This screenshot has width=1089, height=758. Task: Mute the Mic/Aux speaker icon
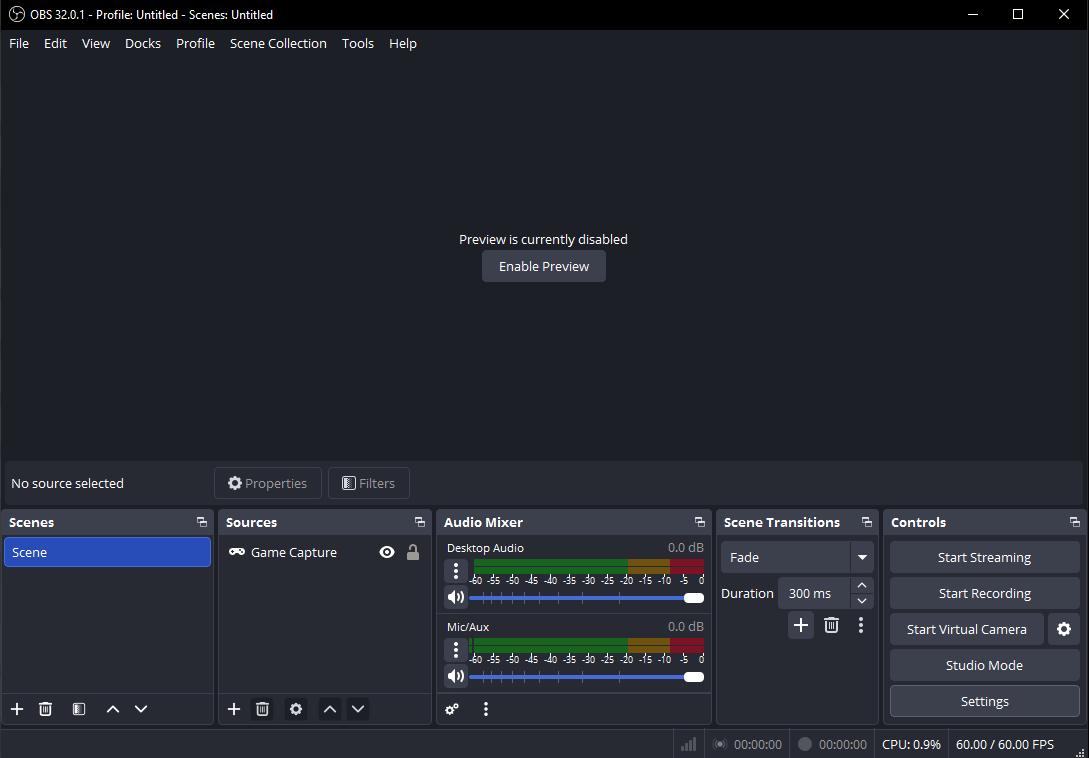pyautogui.click(x=456, y=676)
